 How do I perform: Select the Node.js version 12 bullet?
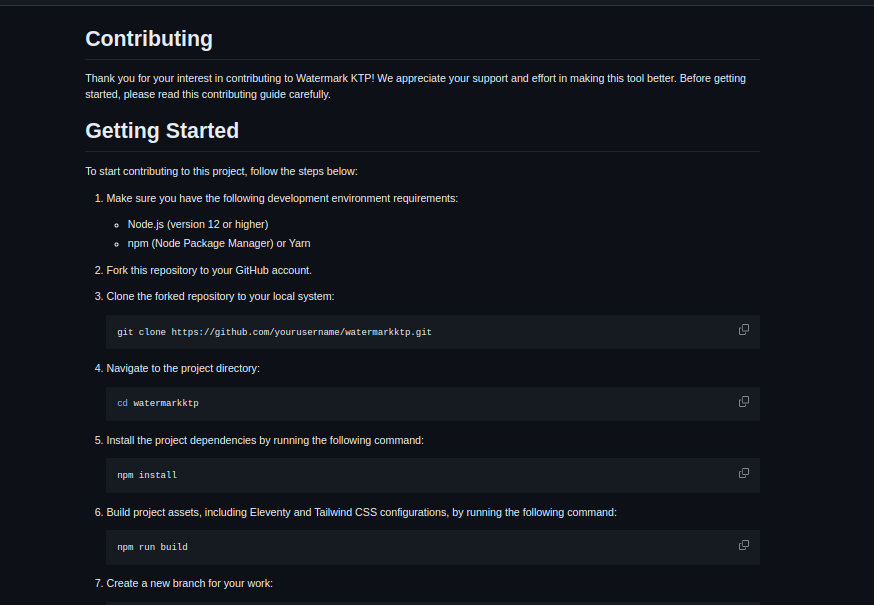tap(198, 224)
